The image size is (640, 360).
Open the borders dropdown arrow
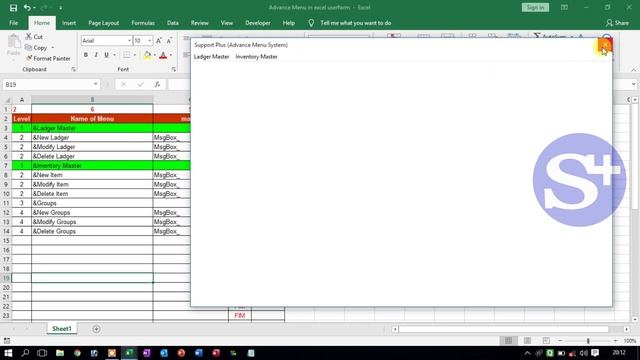pos(134,55)
